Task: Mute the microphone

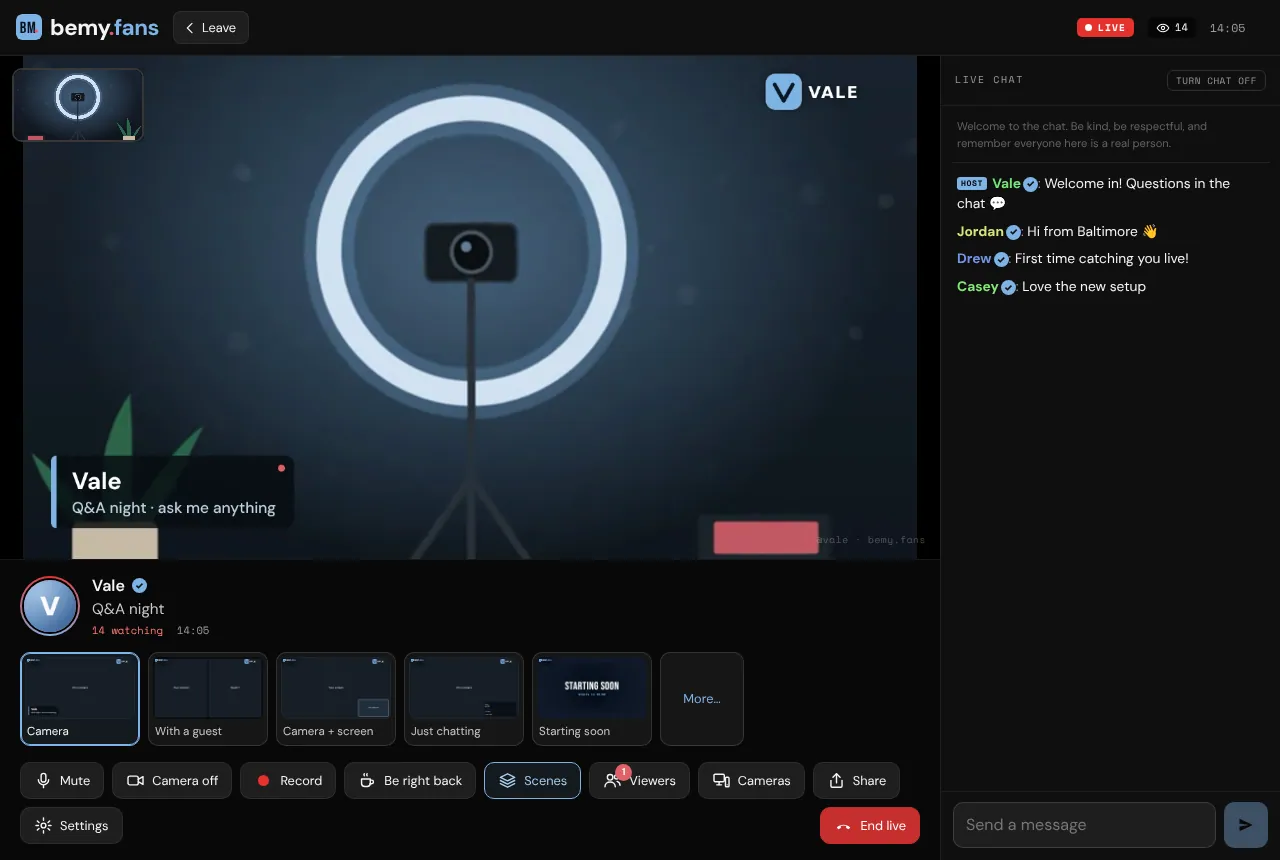Action: tap(62, 780)
